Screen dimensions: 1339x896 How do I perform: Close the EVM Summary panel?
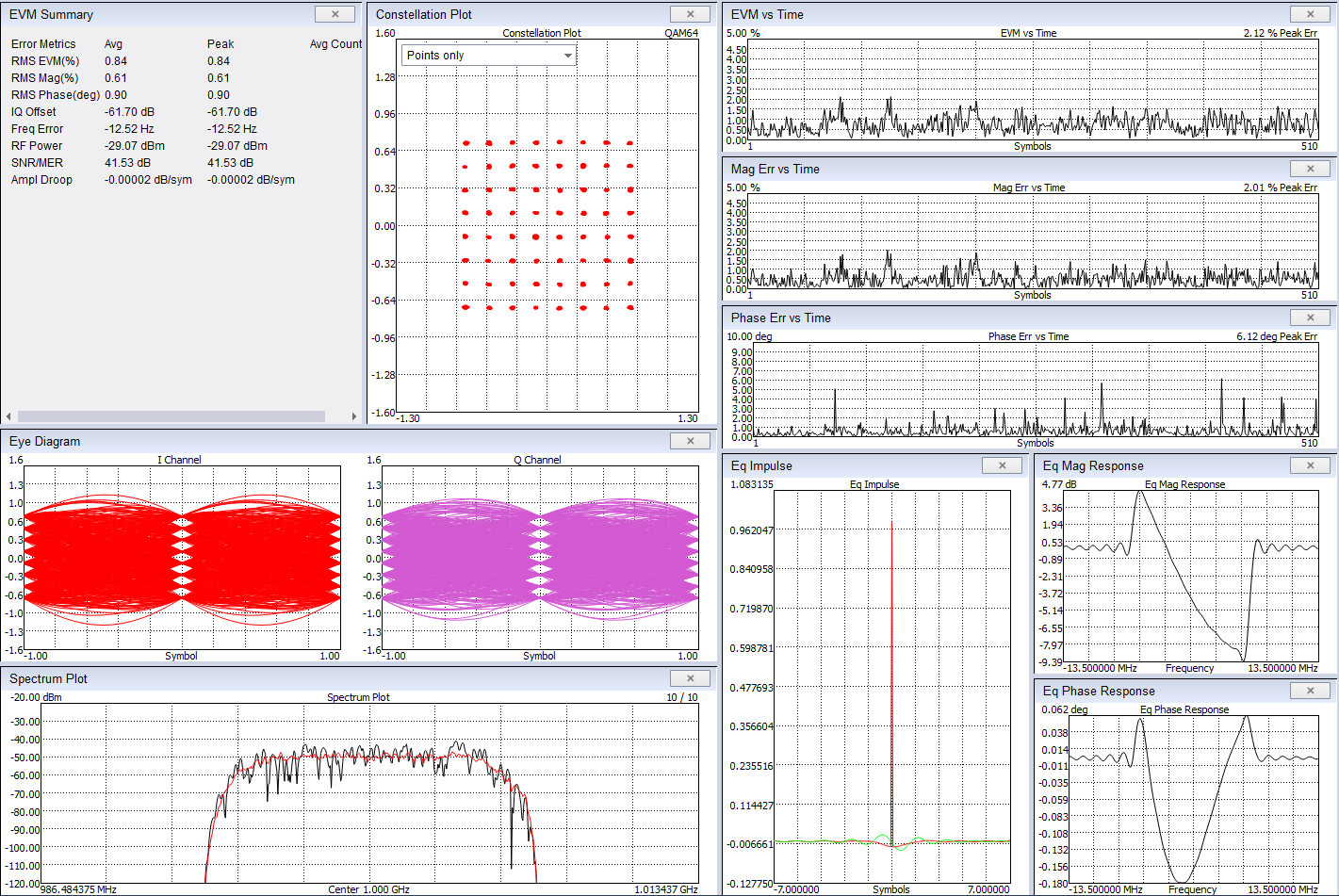[x=335, y=14]
